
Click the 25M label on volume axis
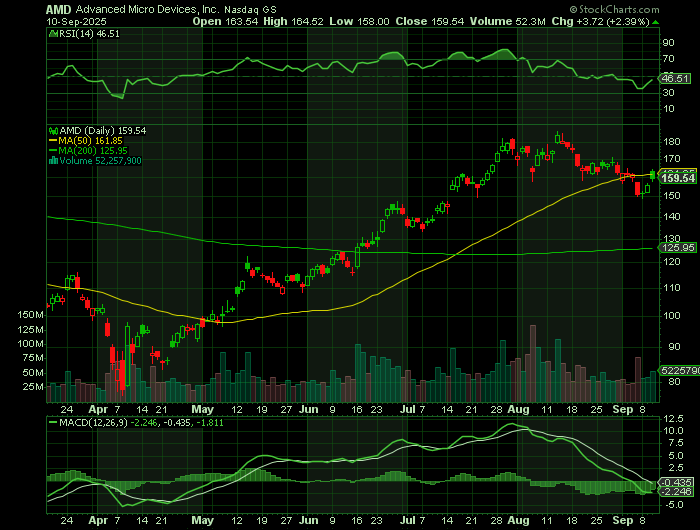(x=33, y=387)
